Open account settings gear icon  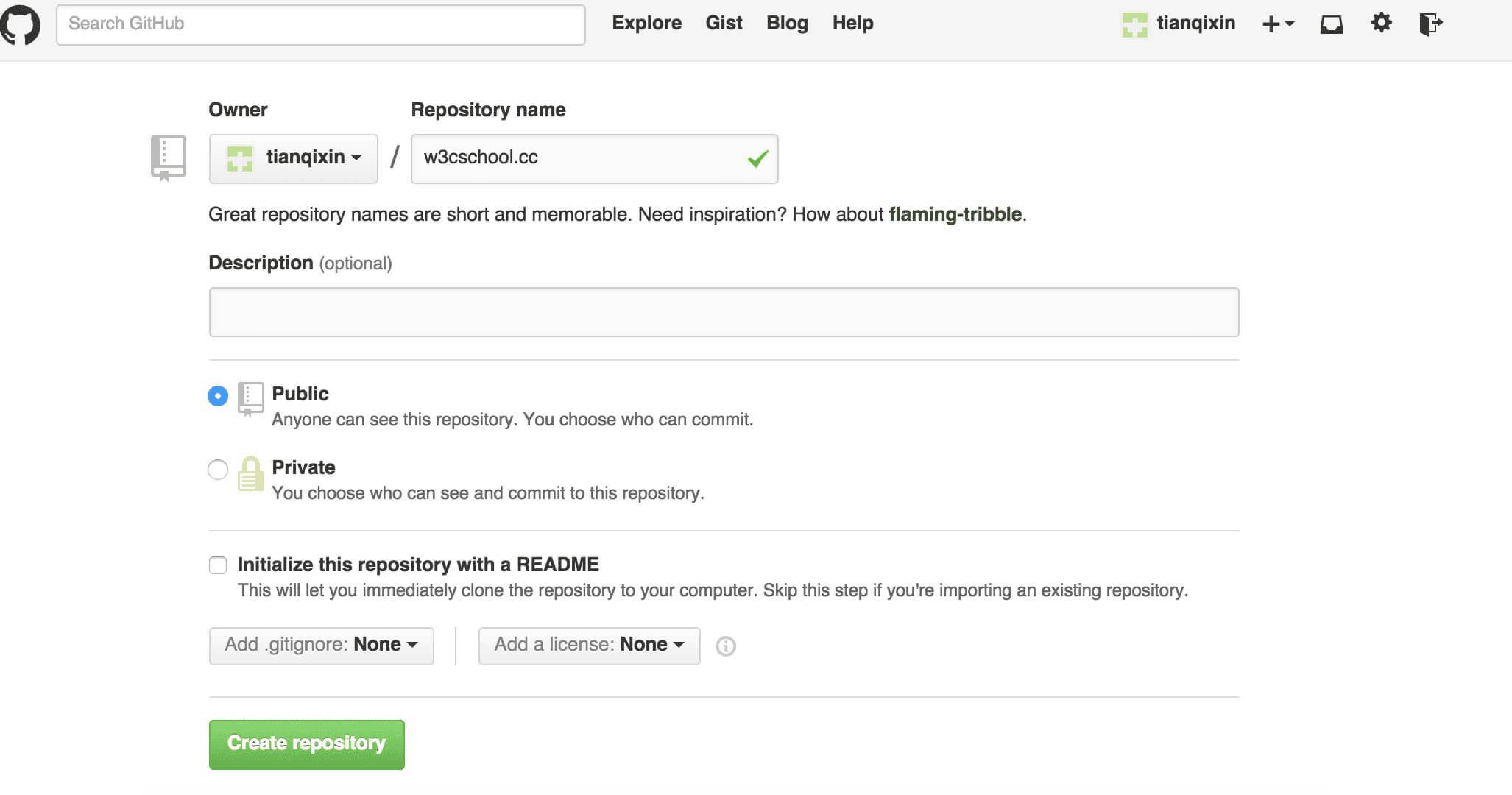click(1381, 23)
